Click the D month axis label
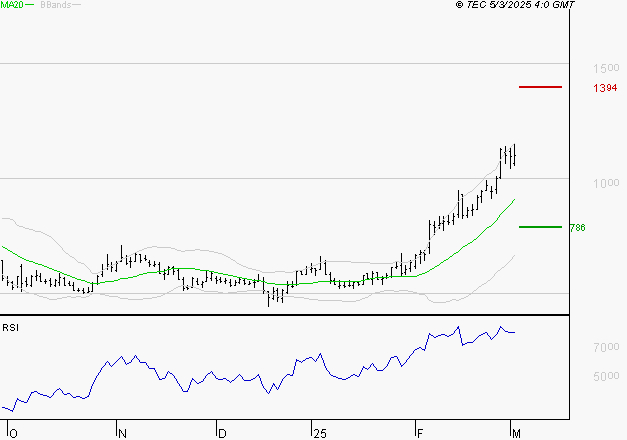Screen dimensions: 627x440 coord(222,434)
